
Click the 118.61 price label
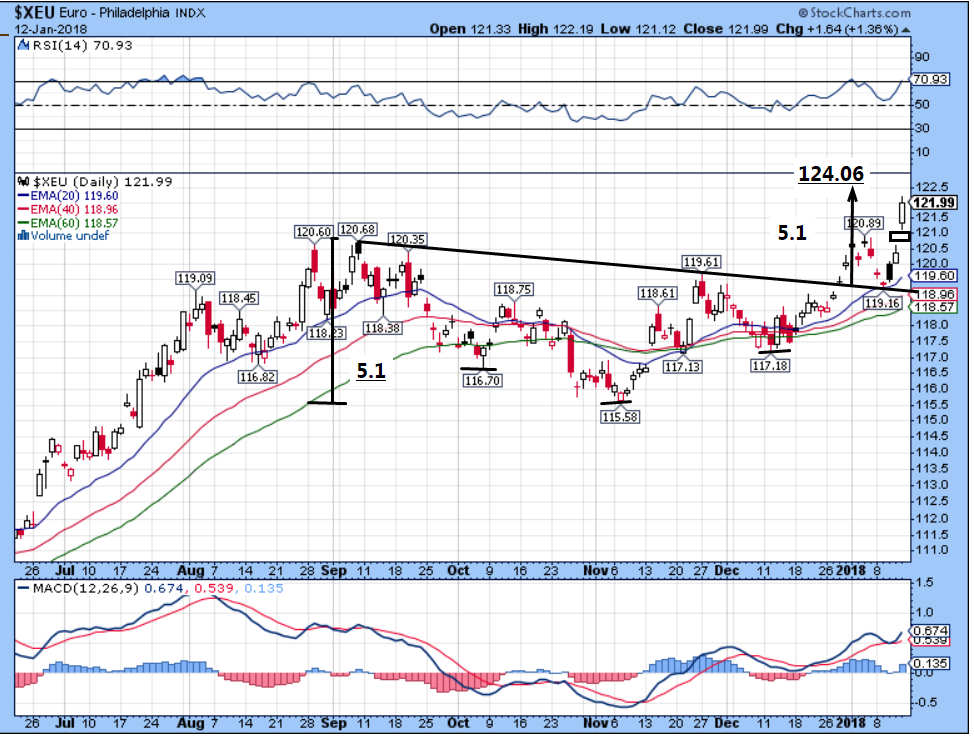(657, 293)
